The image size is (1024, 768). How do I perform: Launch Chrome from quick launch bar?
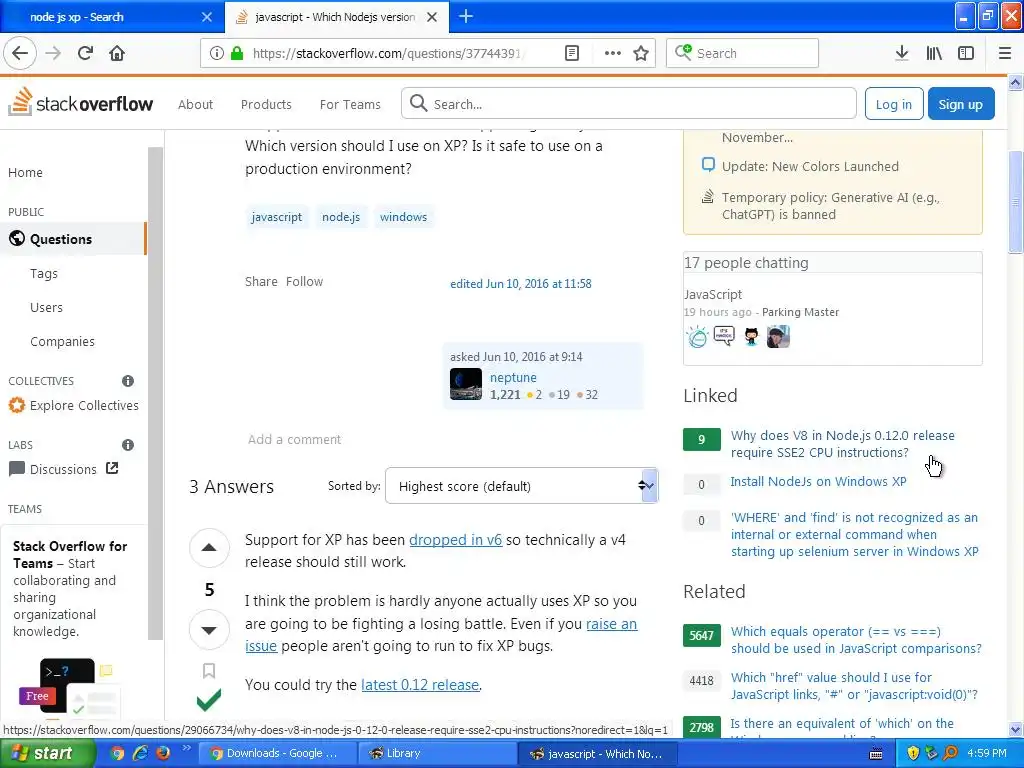click(117, 753)
